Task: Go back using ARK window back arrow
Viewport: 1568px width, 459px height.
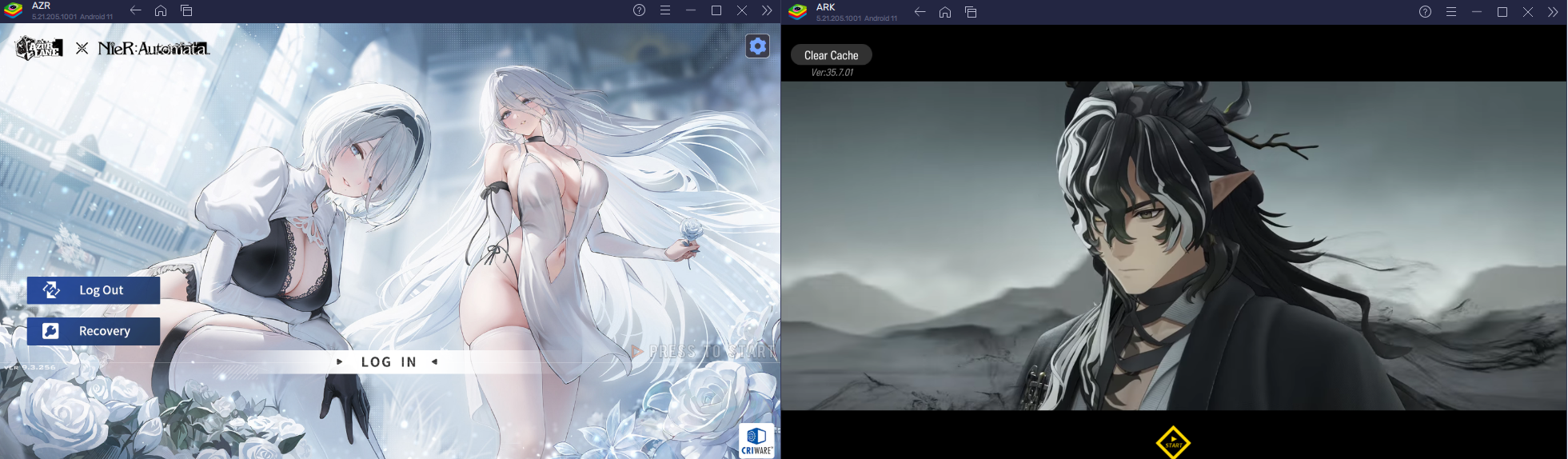Action: pyautogui.click(x=920, y=12)
